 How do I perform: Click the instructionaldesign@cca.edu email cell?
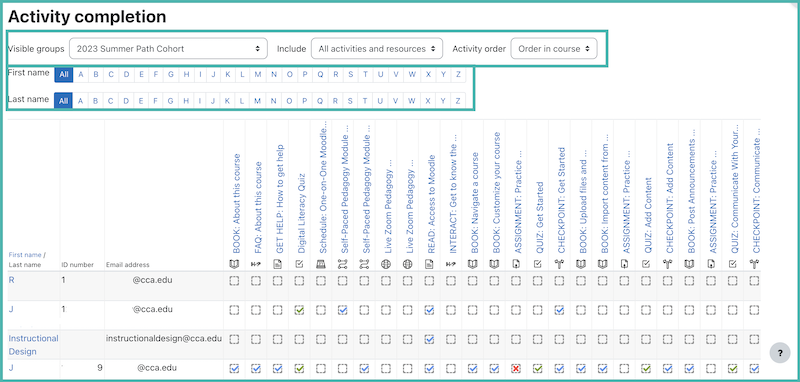[164, 338]
